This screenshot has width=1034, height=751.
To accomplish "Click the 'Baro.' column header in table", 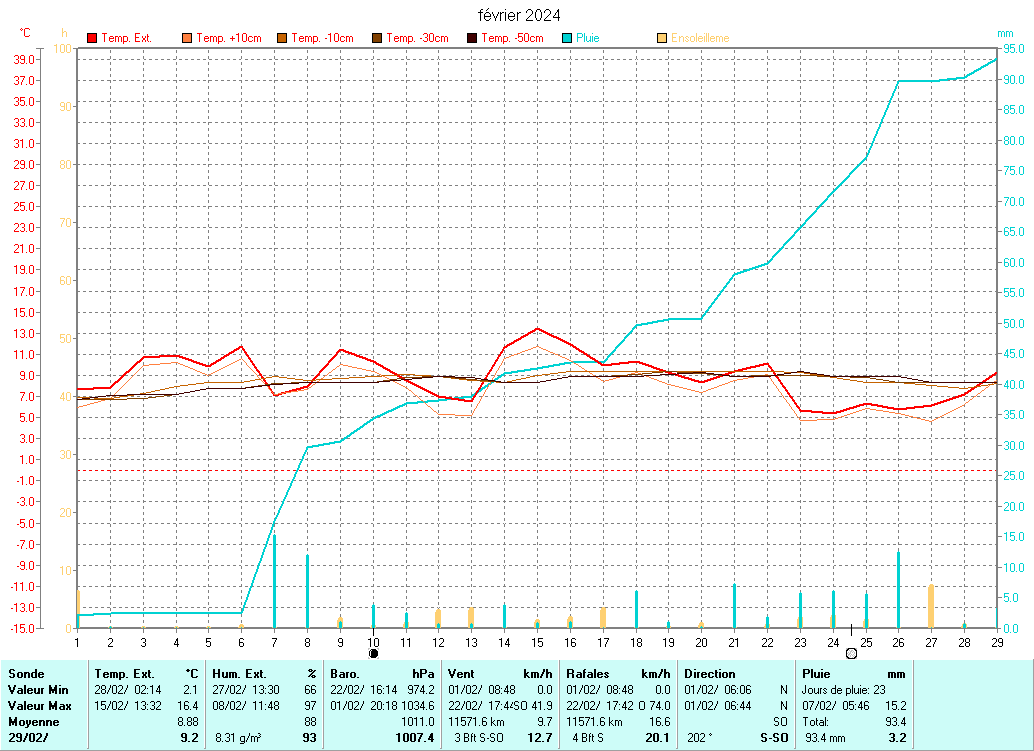I will click(347, 674).
